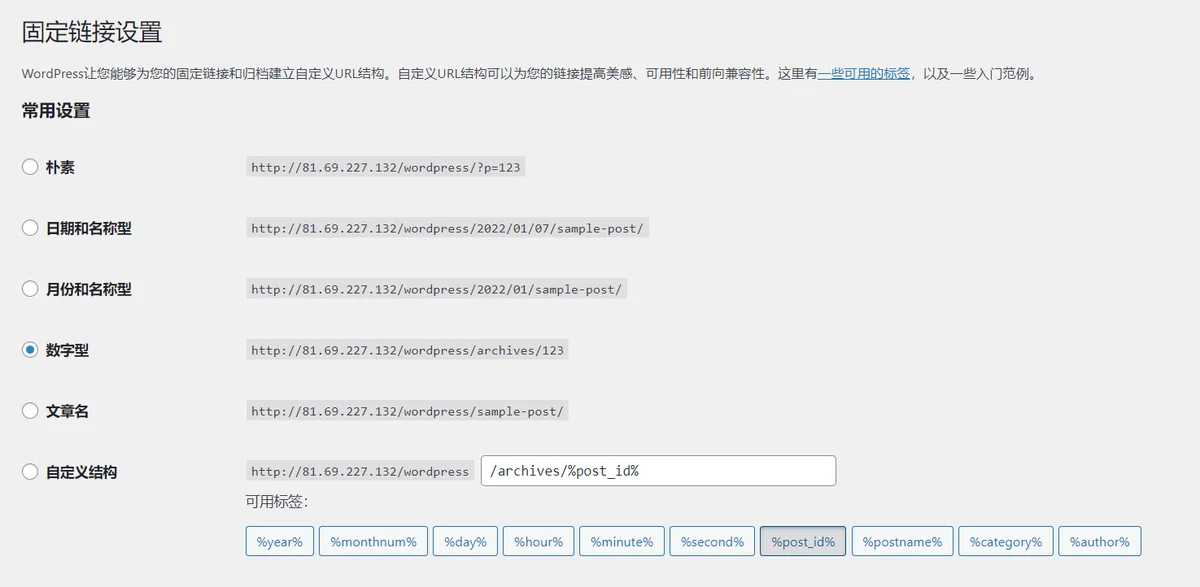Click the 可用标签 label
The height and width of the screenshot is (587, 1200).
tap(277, 501)
